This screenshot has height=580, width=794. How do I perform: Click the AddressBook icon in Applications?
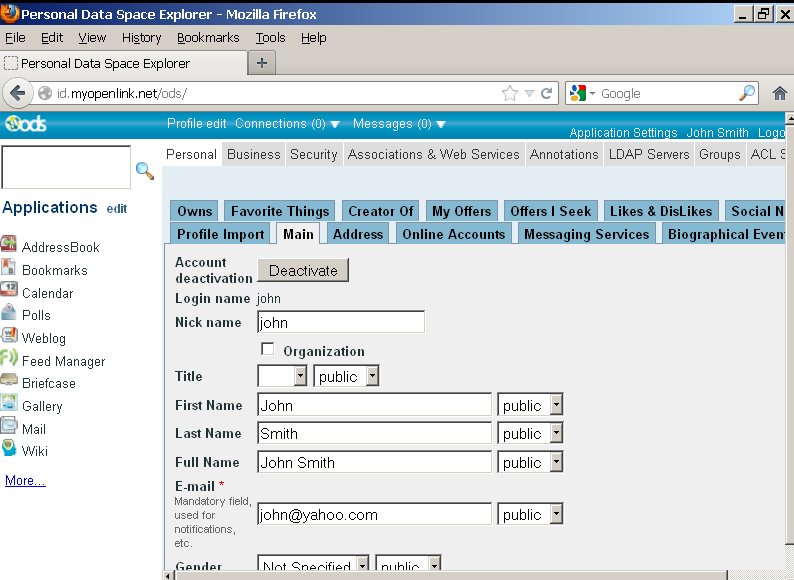(x=9, y=245)
